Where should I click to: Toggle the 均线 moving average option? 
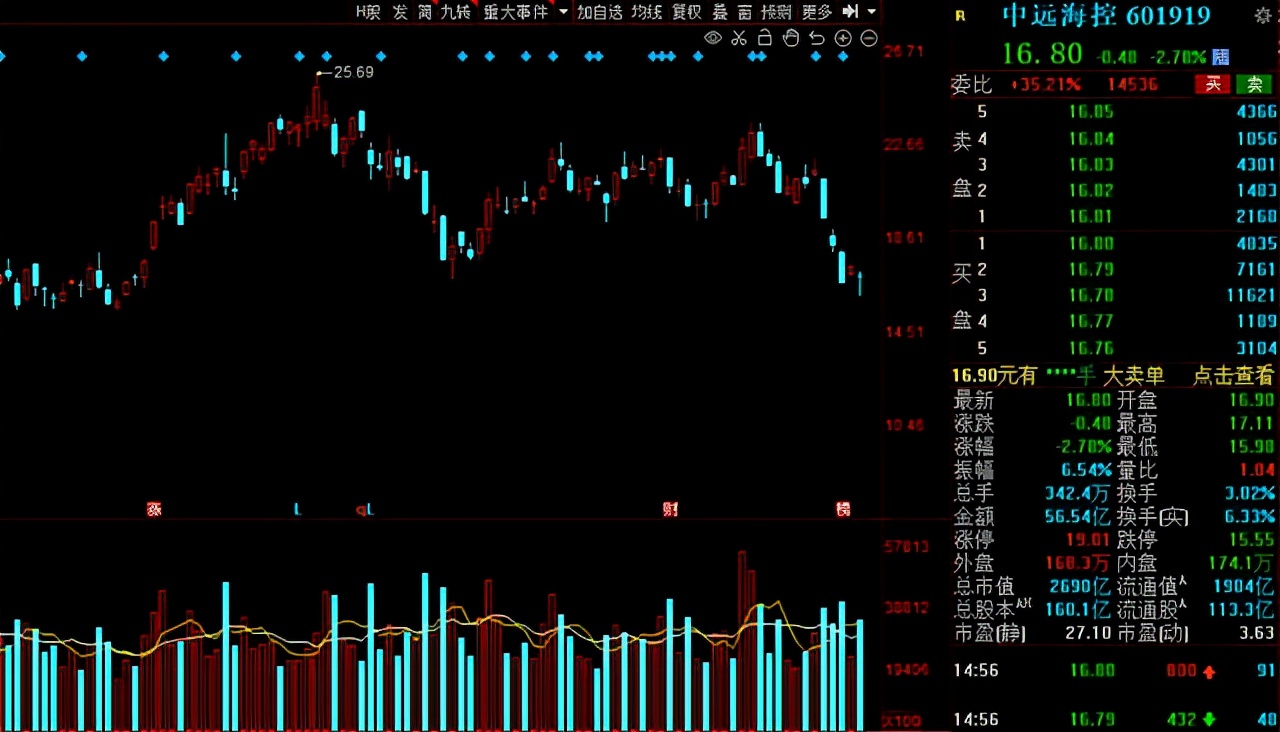(x=647, y=12)
